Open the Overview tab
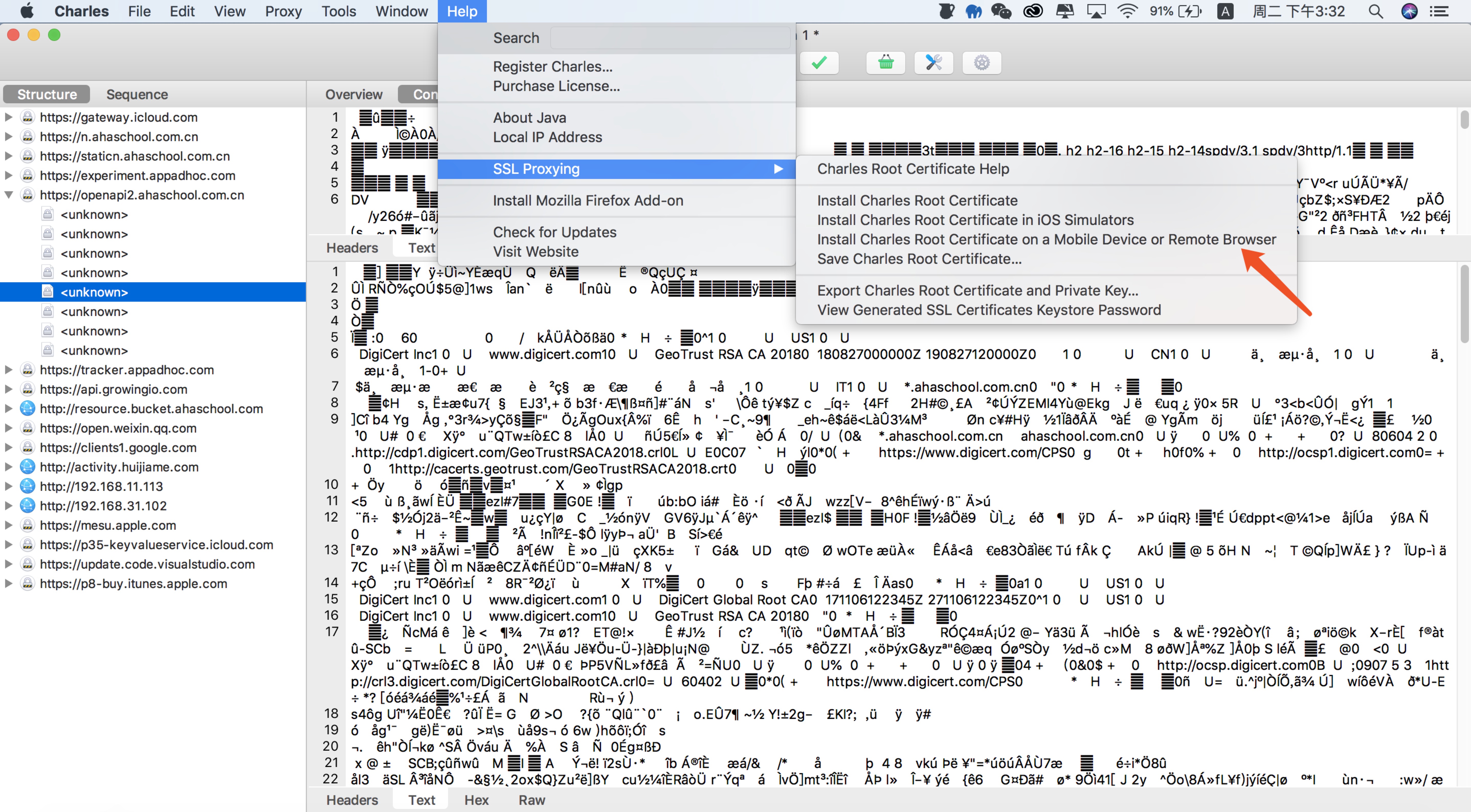Viewport: 1471px width, 812px height. (354, 94)
